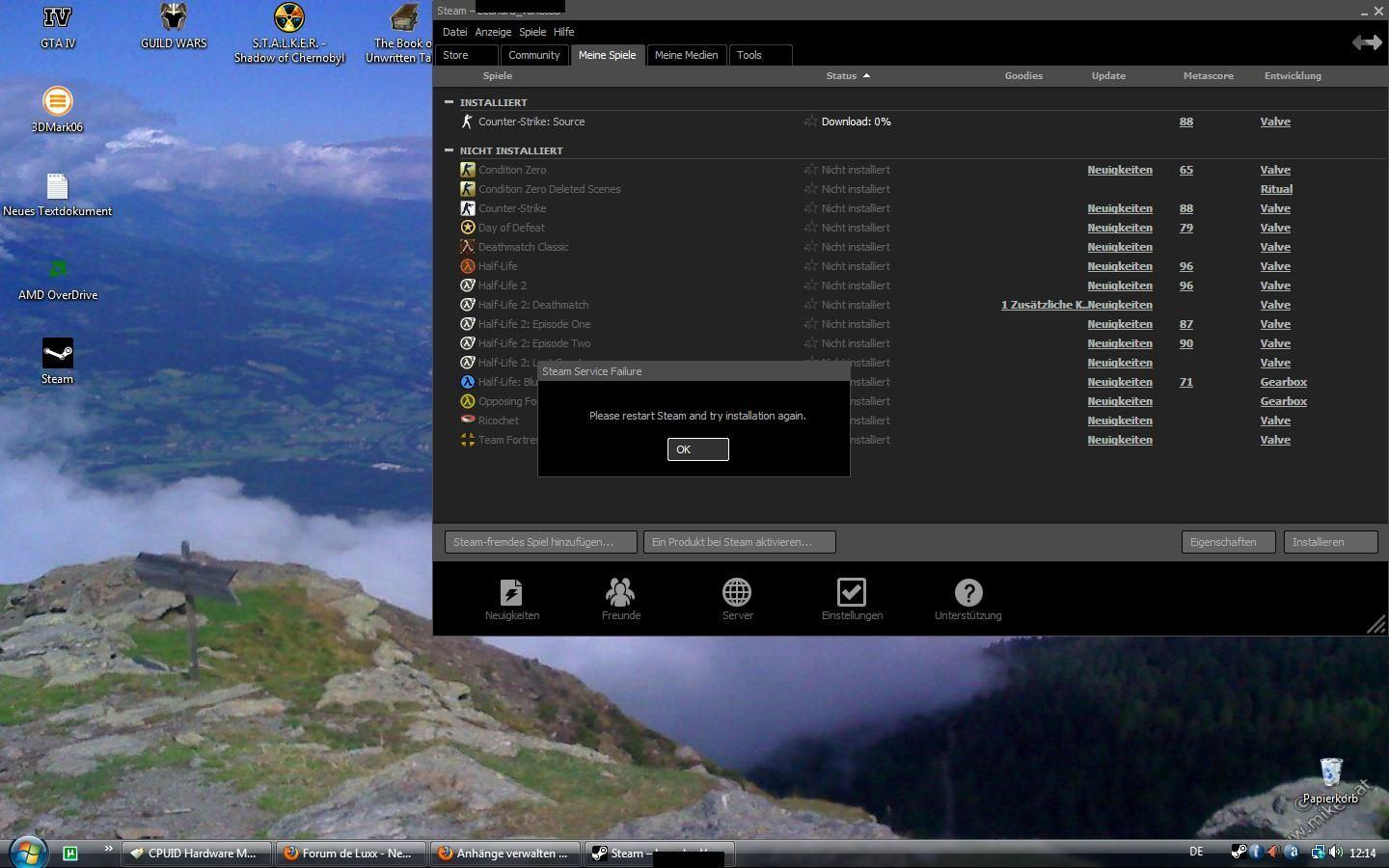Toggle favorite star for Day of Defeat
Image resolution: width=1389 pixels, height=868 pixels.
coord(810,228)
